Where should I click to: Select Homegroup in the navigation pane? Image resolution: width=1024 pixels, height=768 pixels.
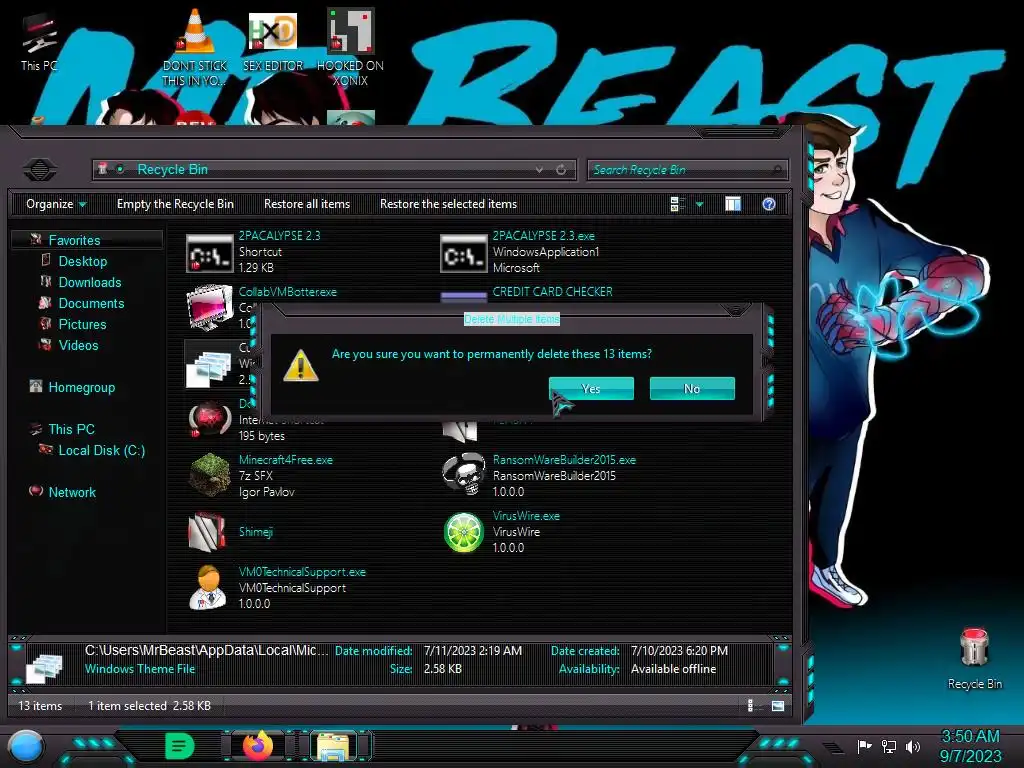pos(82,387)
